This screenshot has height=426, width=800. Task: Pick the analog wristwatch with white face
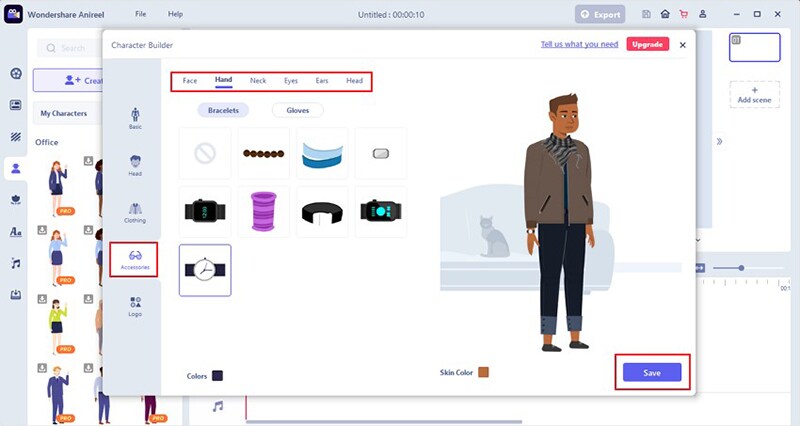[205, 270]
